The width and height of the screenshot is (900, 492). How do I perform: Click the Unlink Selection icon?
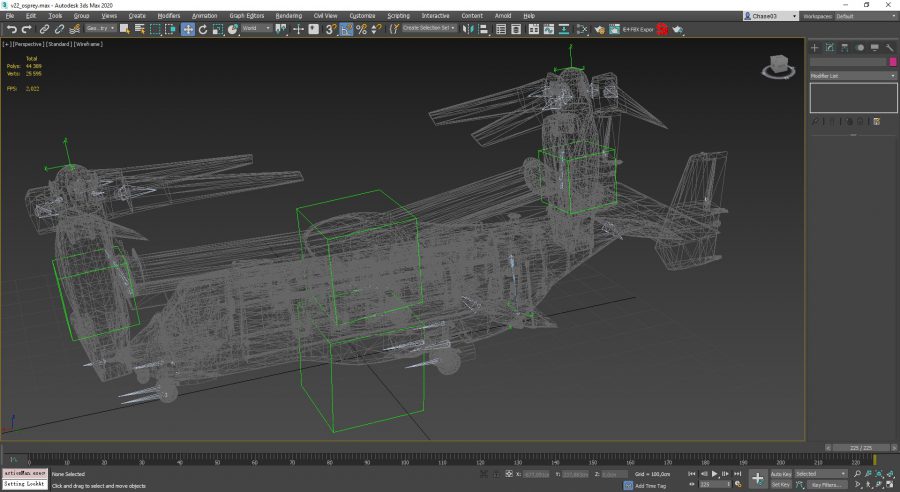[59, 29]
